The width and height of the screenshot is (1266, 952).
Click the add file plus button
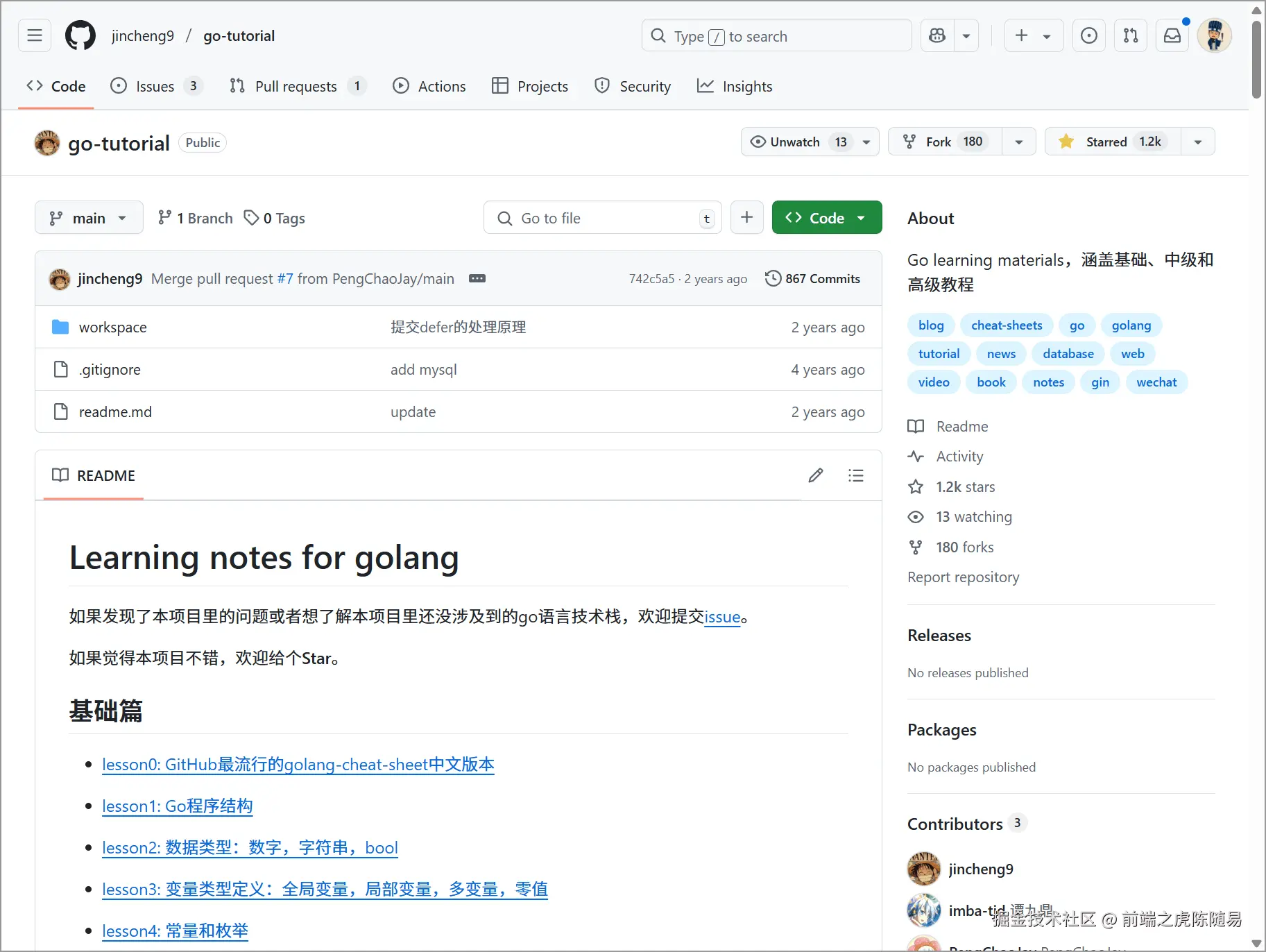tap(747, 218)
